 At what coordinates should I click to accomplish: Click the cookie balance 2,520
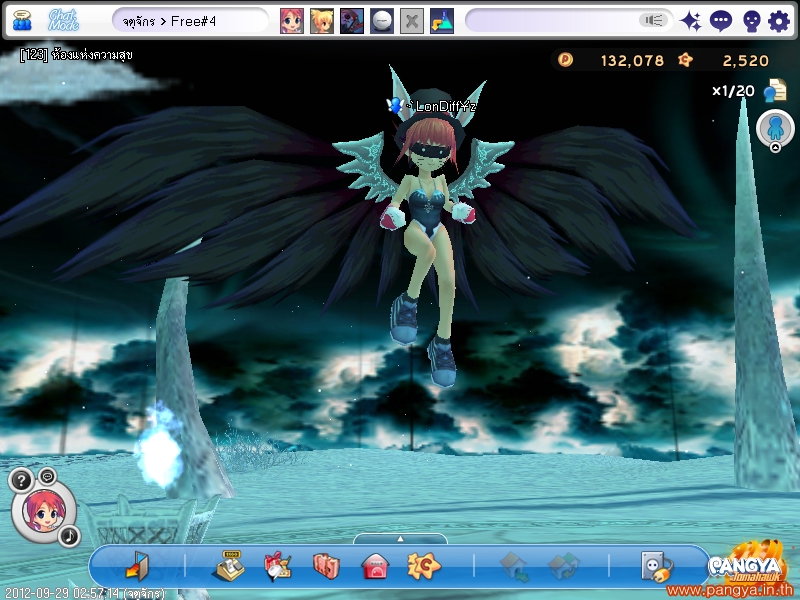point(745,61)
